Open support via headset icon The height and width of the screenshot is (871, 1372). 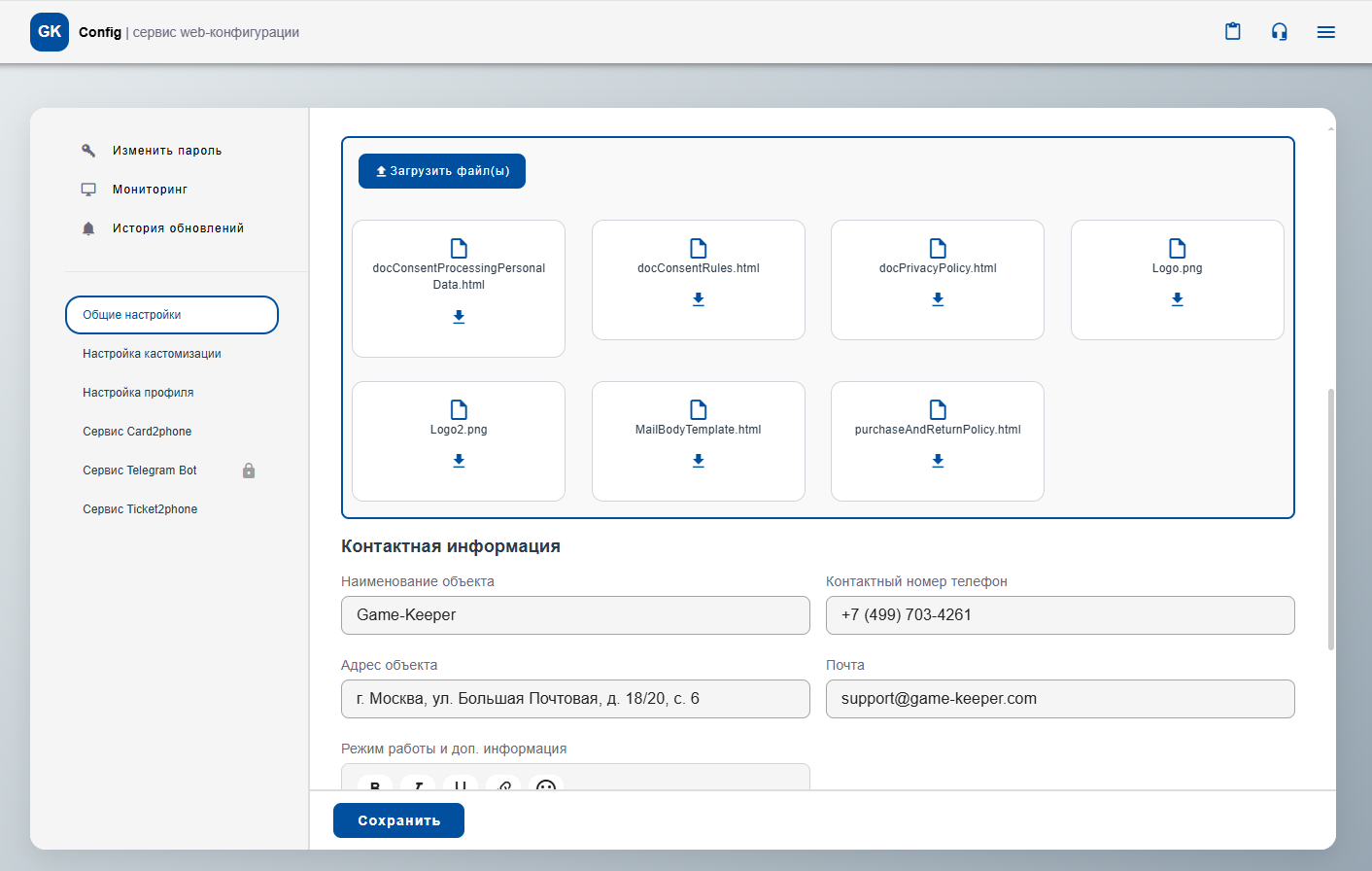click(x=1279, y=31)
